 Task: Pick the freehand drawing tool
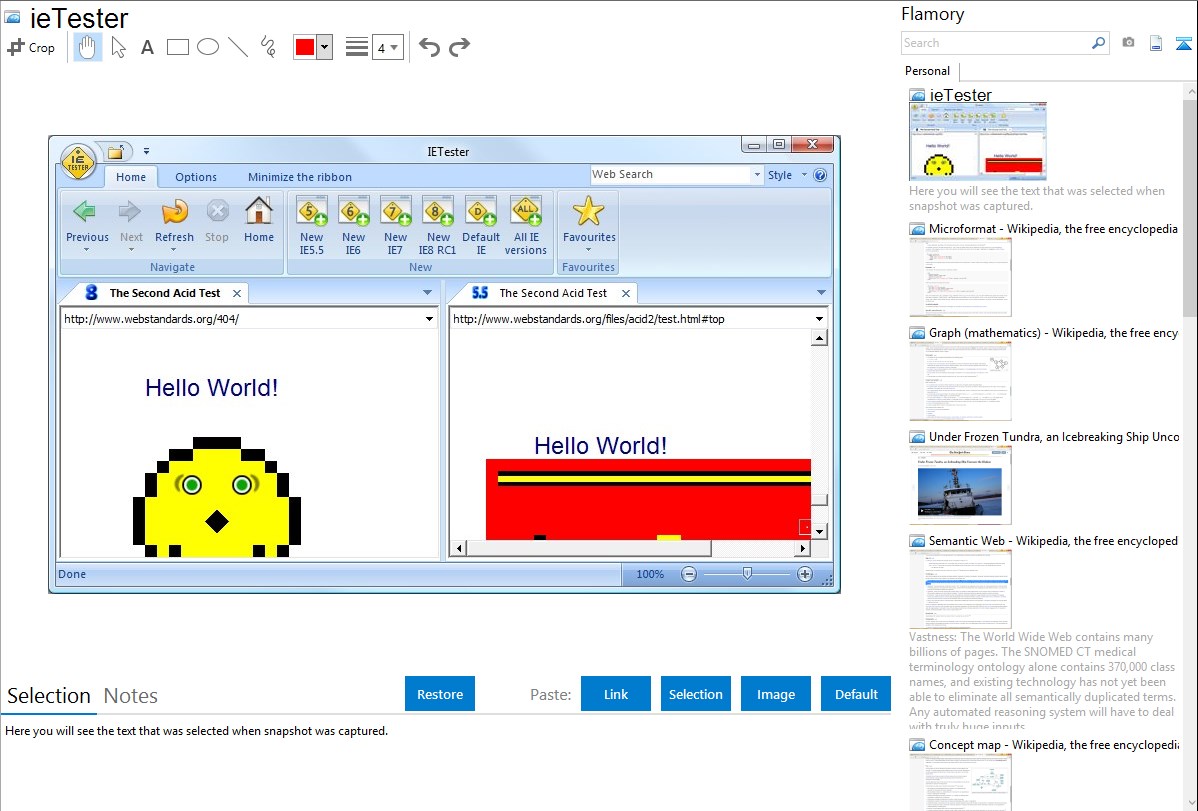[x=268, y=47]
